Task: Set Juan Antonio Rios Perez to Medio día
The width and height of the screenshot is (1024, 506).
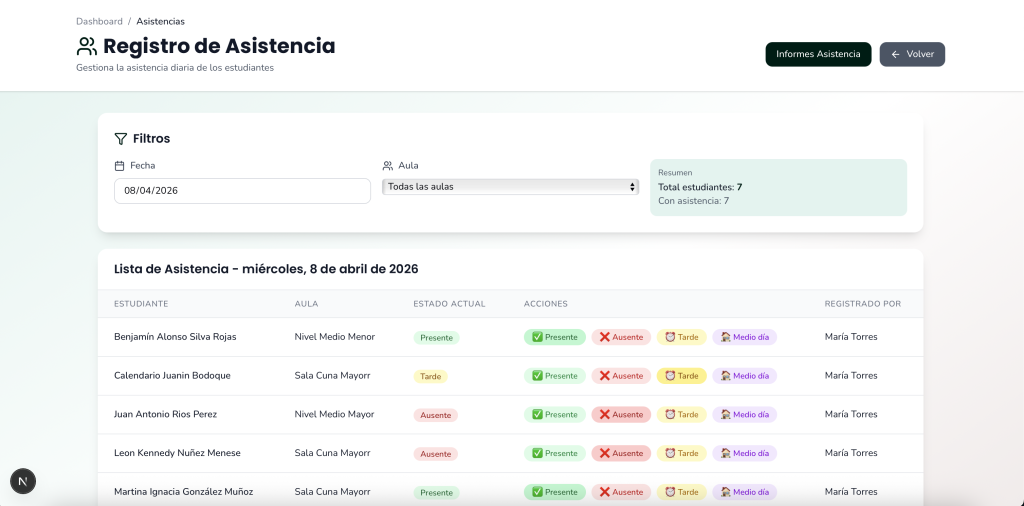Action: coord(744,415)
